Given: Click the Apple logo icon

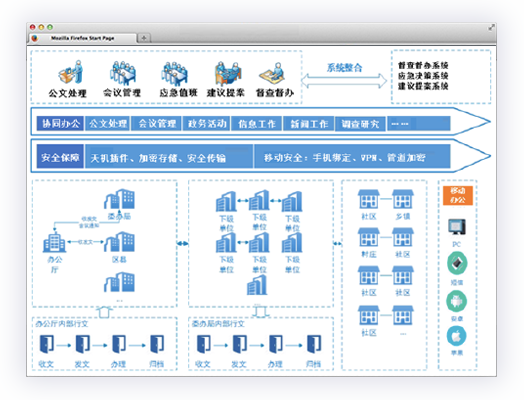Looking at the screenshot, I should 456,336.
